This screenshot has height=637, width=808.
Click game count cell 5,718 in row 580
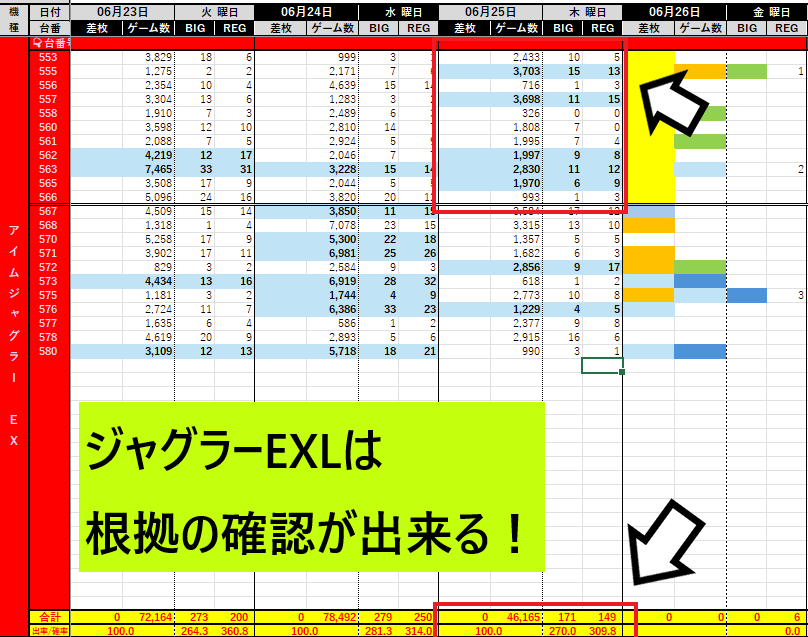(332, 351)
